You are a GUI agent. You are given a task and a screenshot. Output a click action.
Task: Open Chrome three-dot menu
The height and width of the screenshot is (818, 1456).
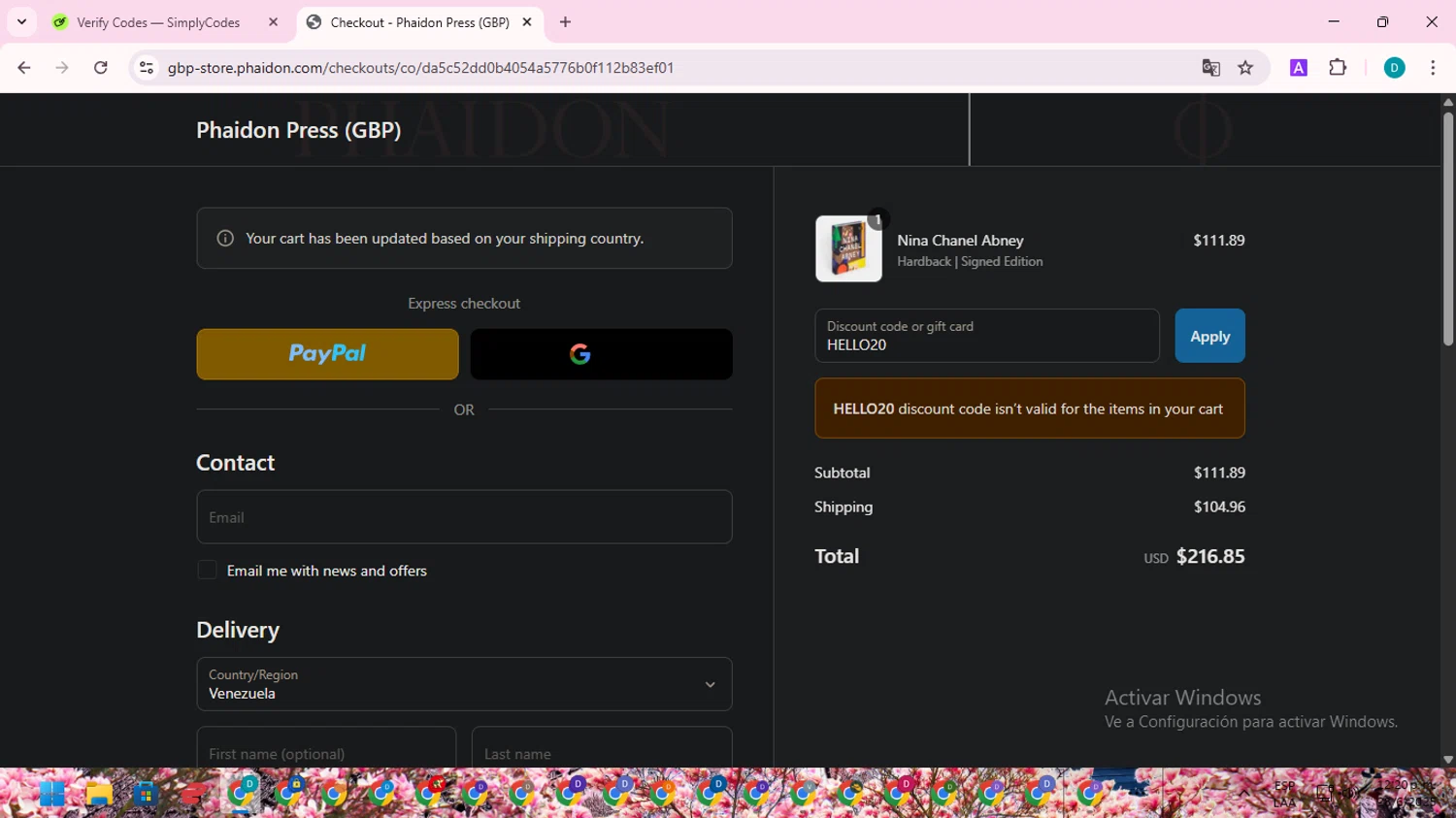[1433, 68]
